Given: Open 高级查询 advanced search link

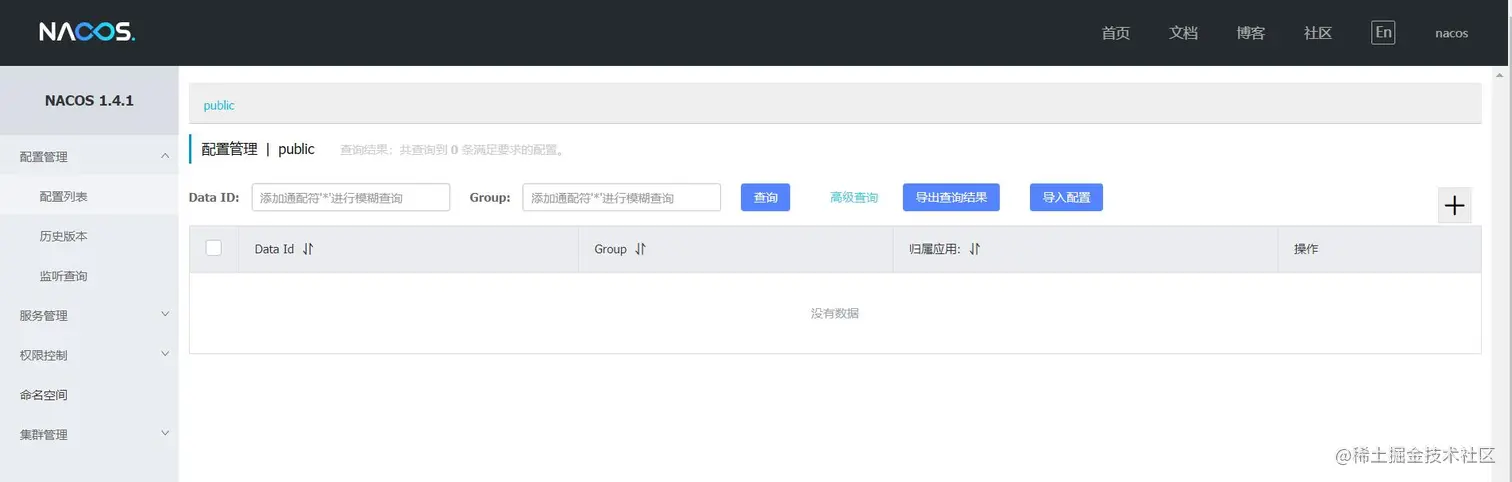Looking at the screenshot, I should [854, 198].
